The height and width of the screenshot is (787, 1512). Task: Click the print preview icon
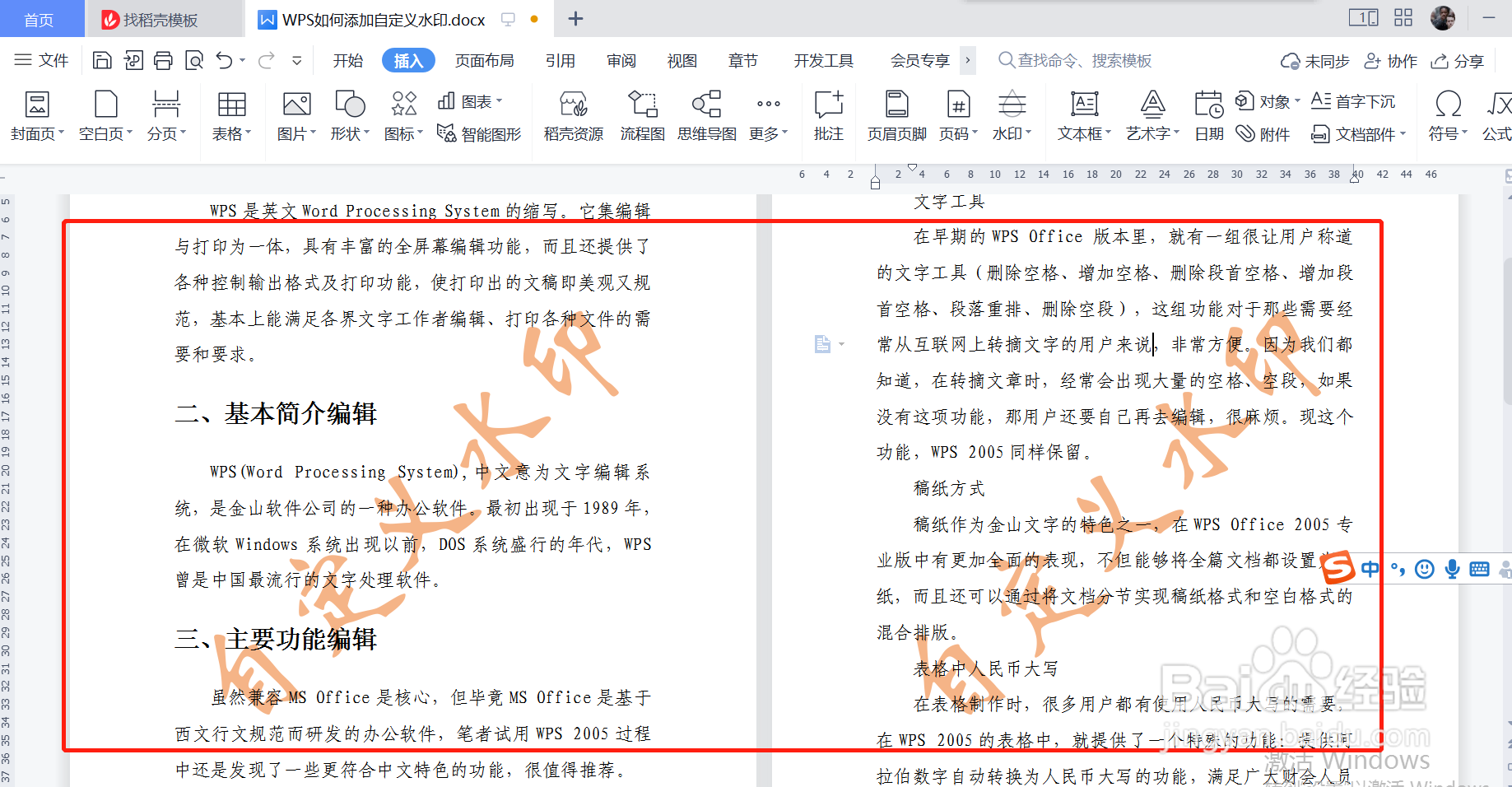tap(194, 60)
